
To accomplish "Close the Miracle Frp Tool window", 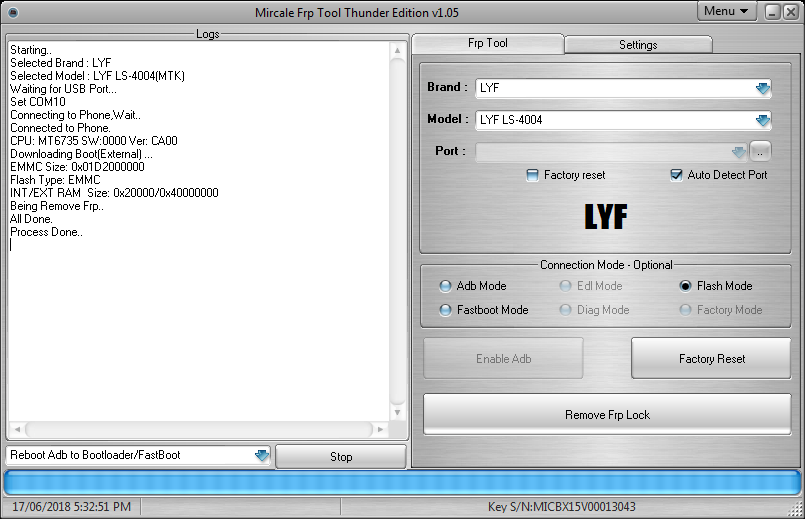I will coord(791,12).
